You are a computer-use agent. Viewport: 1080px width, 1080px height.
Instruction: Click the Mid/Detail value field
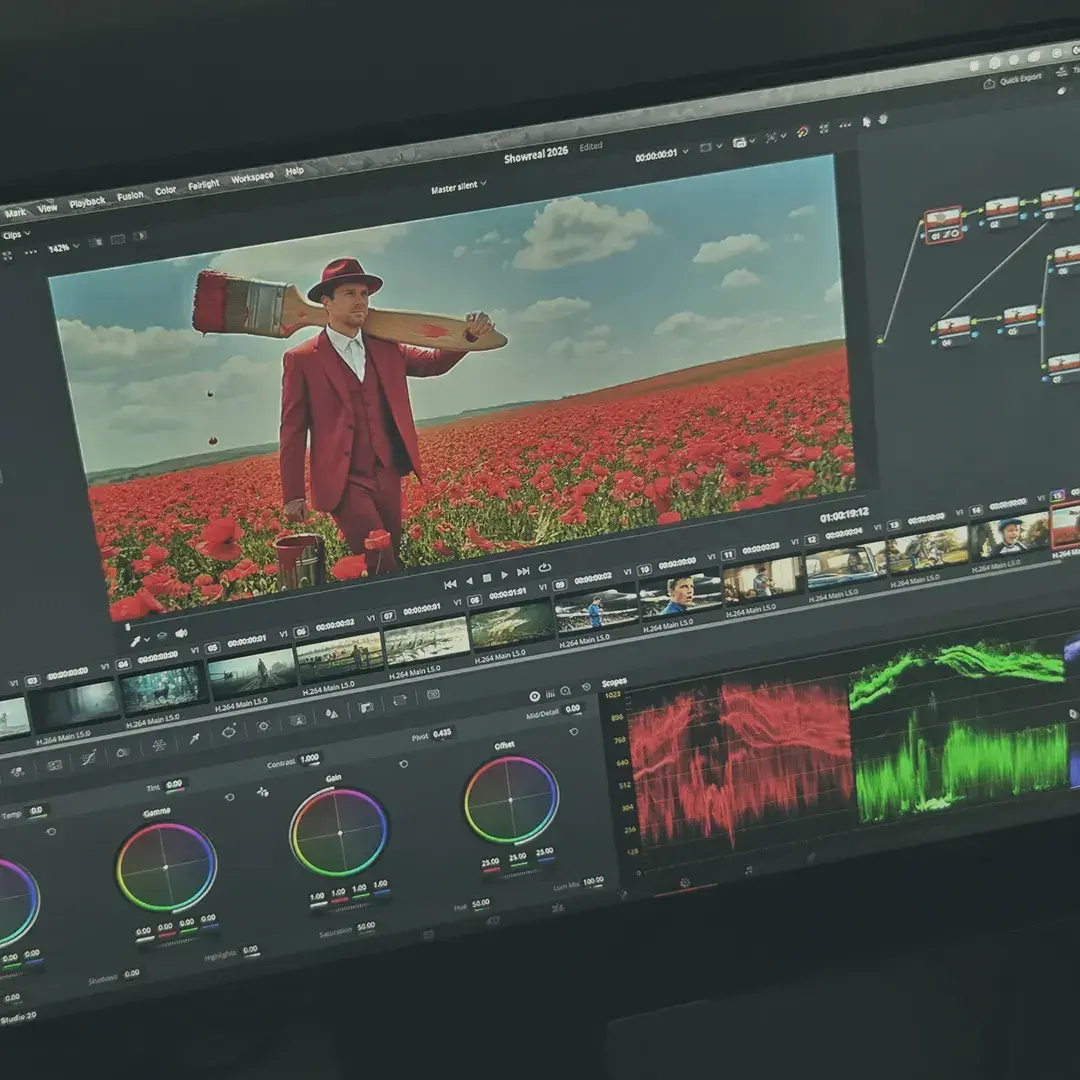pos(573,709)
